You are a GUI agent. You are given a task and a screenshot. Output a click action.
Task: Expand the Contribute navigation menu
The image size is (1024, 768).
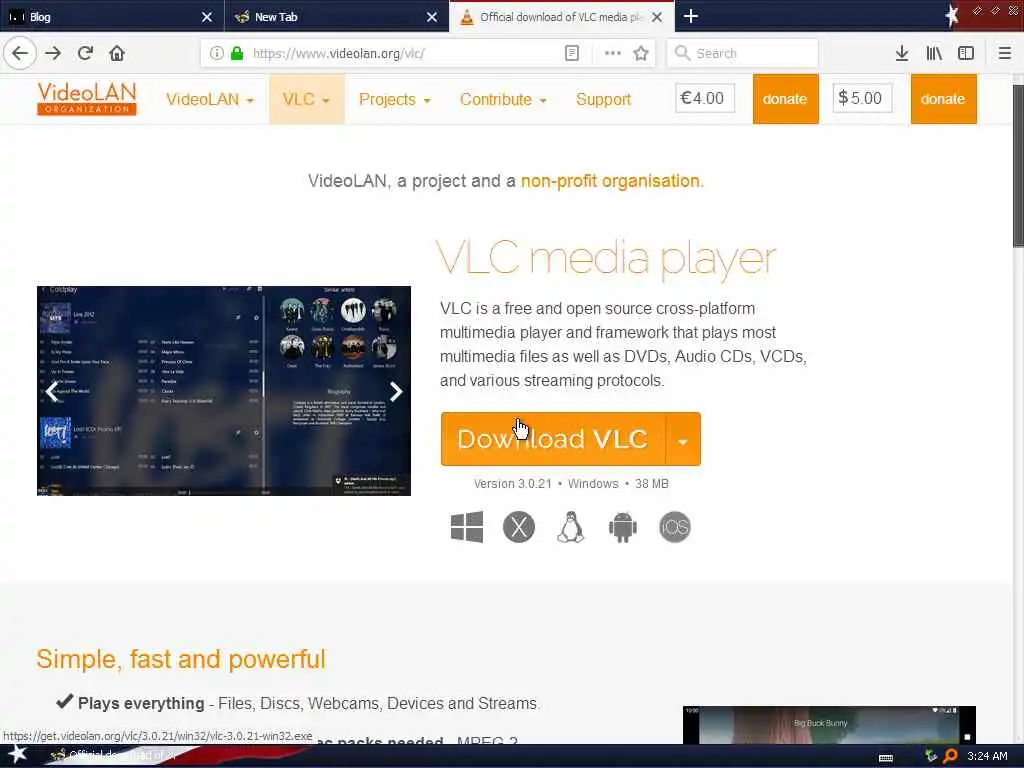coord(503,99)
